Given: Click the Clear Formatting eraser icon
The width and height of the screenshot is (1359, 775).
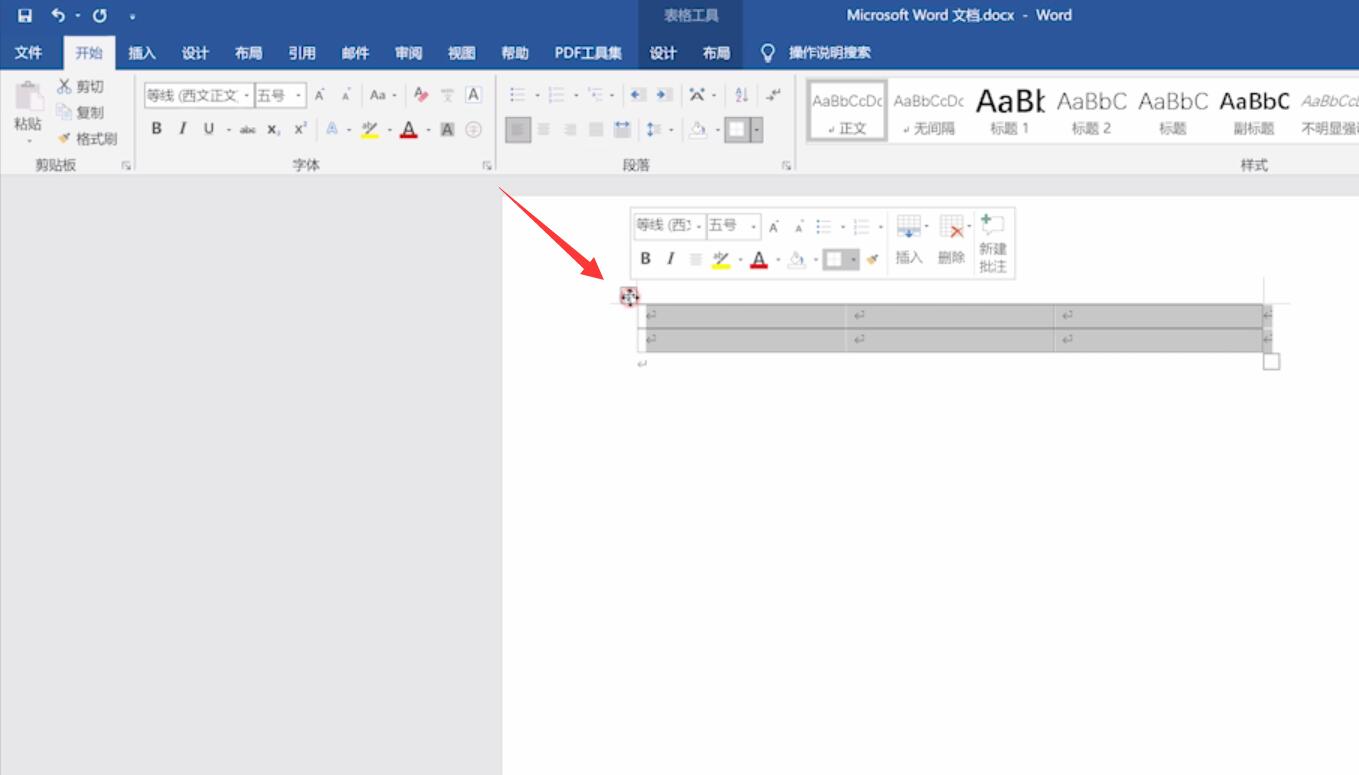Looking at the screenshot, I should point(421,96).
